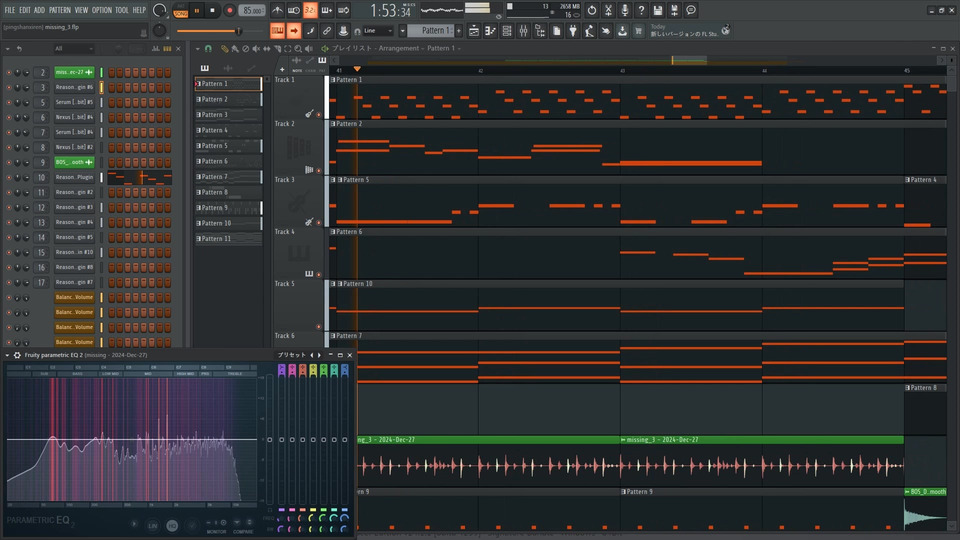The height and width of the screenshot is (540, 960).
Task: Click the purple EQ band 1 fader
Action: pos(282,439)
